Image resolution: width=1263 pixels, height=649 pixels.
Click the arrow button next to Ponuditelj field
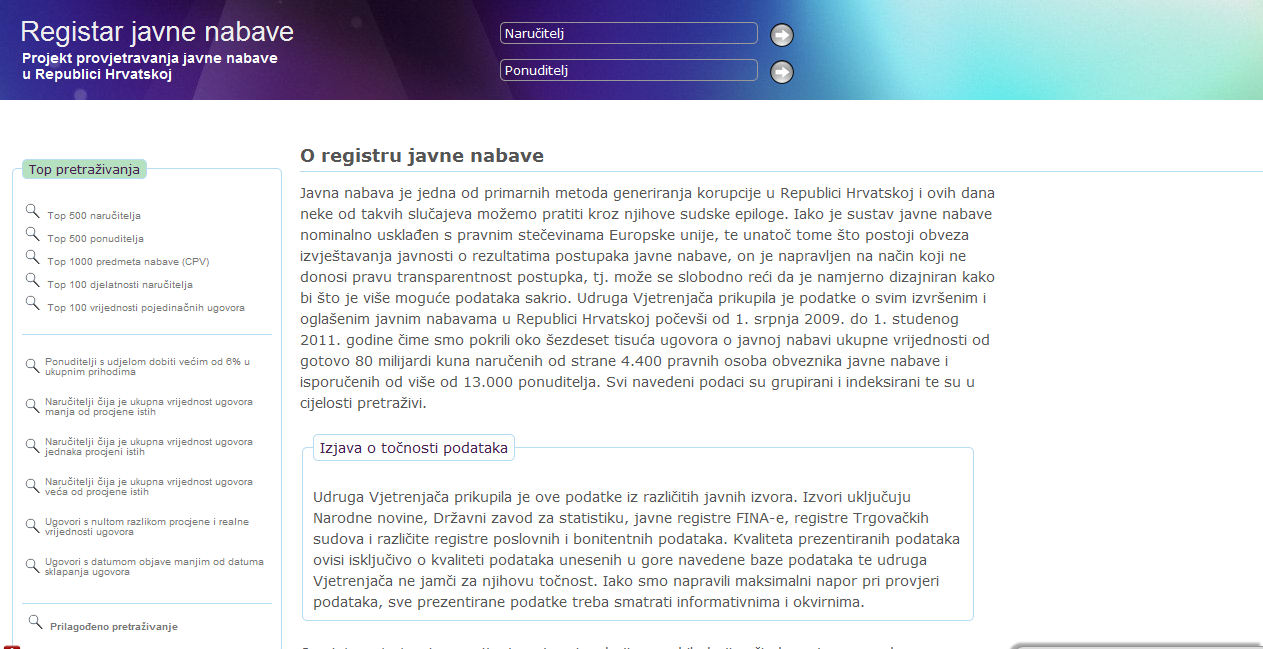click(782, 72)
